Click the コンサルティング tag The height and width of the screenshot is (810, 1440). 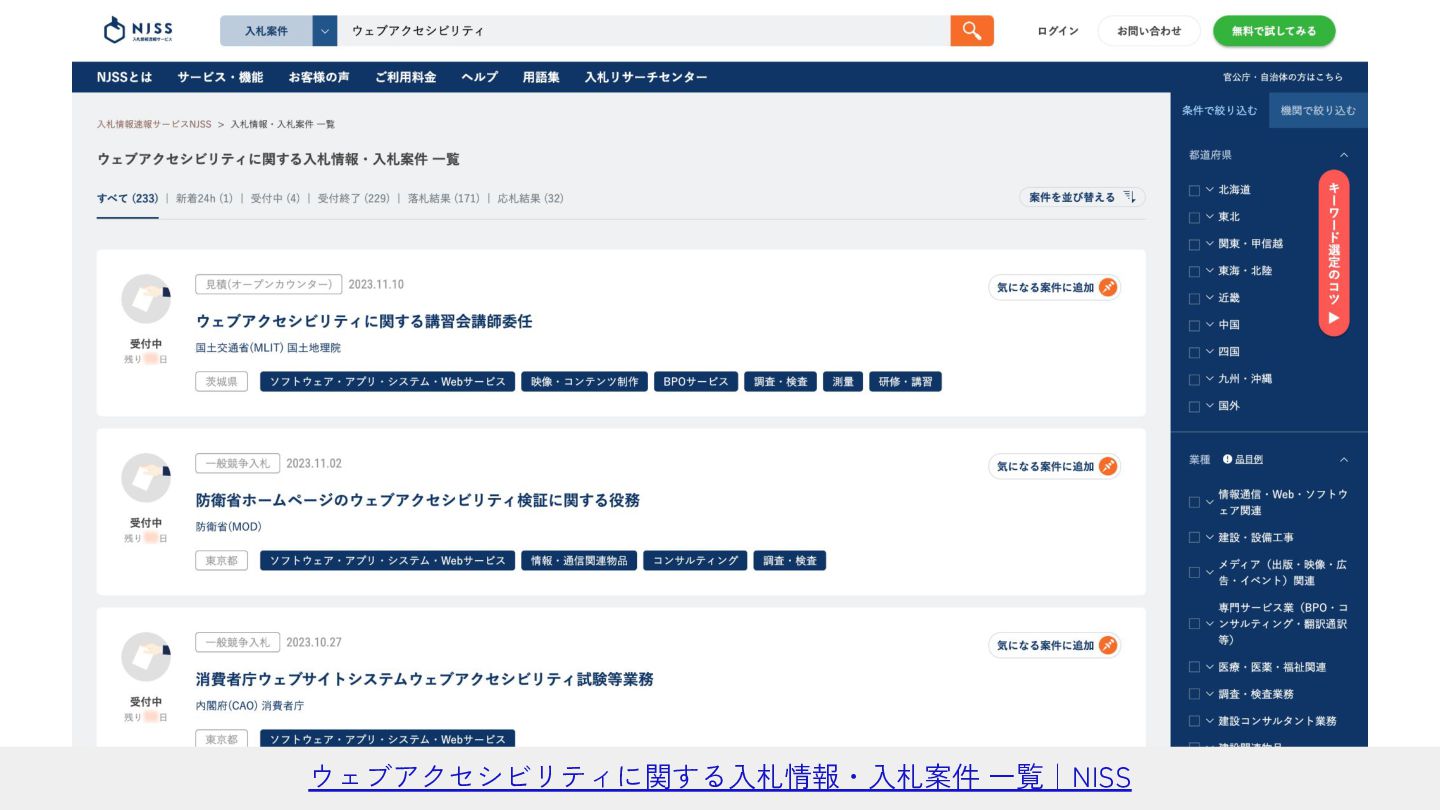(695, 561)
